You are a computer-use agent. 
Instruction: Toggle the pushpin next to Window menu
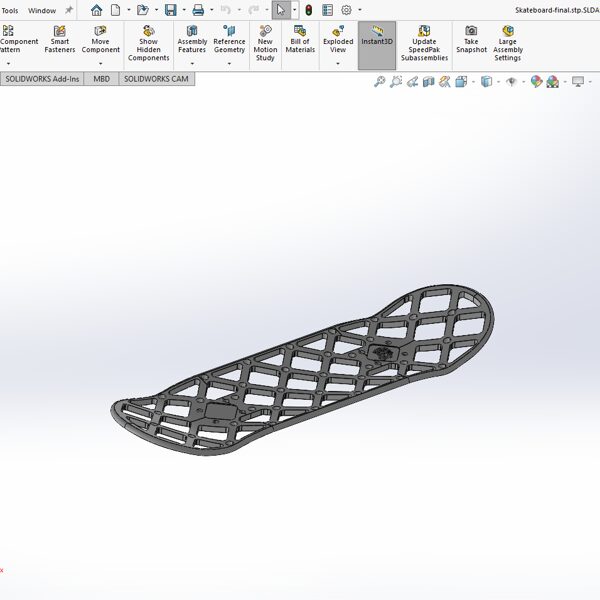click(x=69, y=10)
